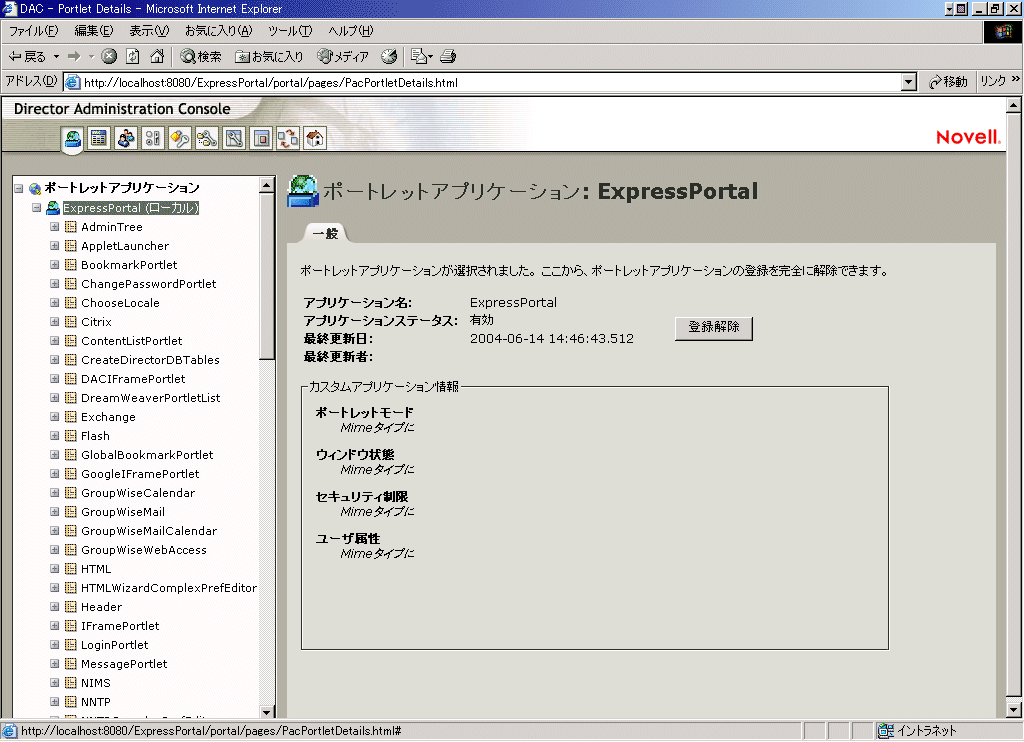This screenshot has height=742, width=1024.
Task: Click the tree panel scroll down arrow
Action: (266, 712)
